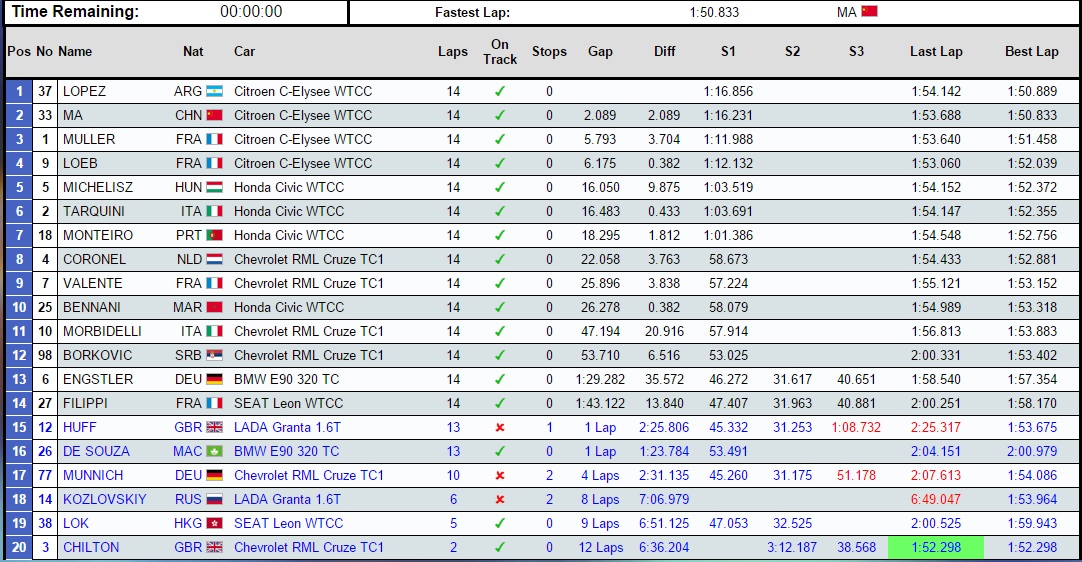Image resolution: width=1082 pixels, height=562 pixels.
Task: Click the Macau flag in the DE SOUZA row
Action: pyautogui.click(x=214, y=451)
